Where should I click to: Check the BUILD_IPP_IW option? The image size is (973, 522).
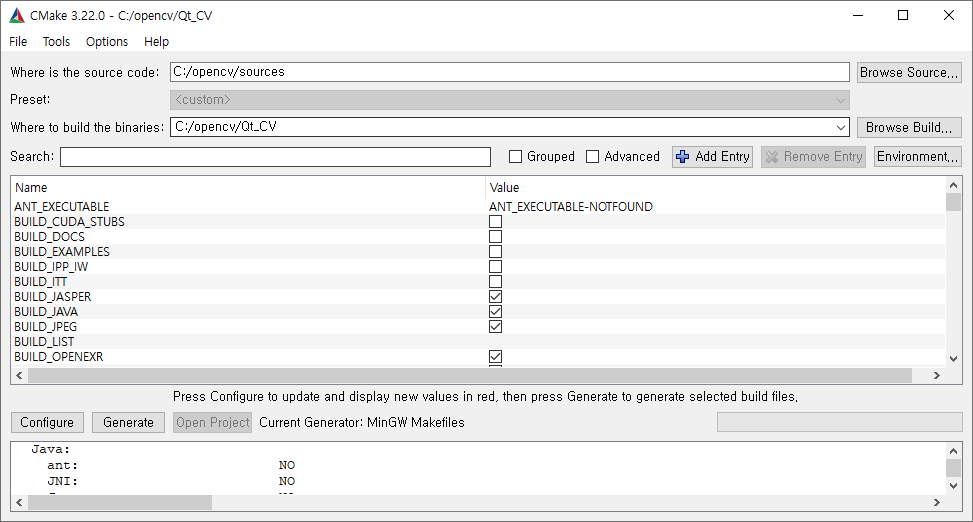tap(495, 266)
